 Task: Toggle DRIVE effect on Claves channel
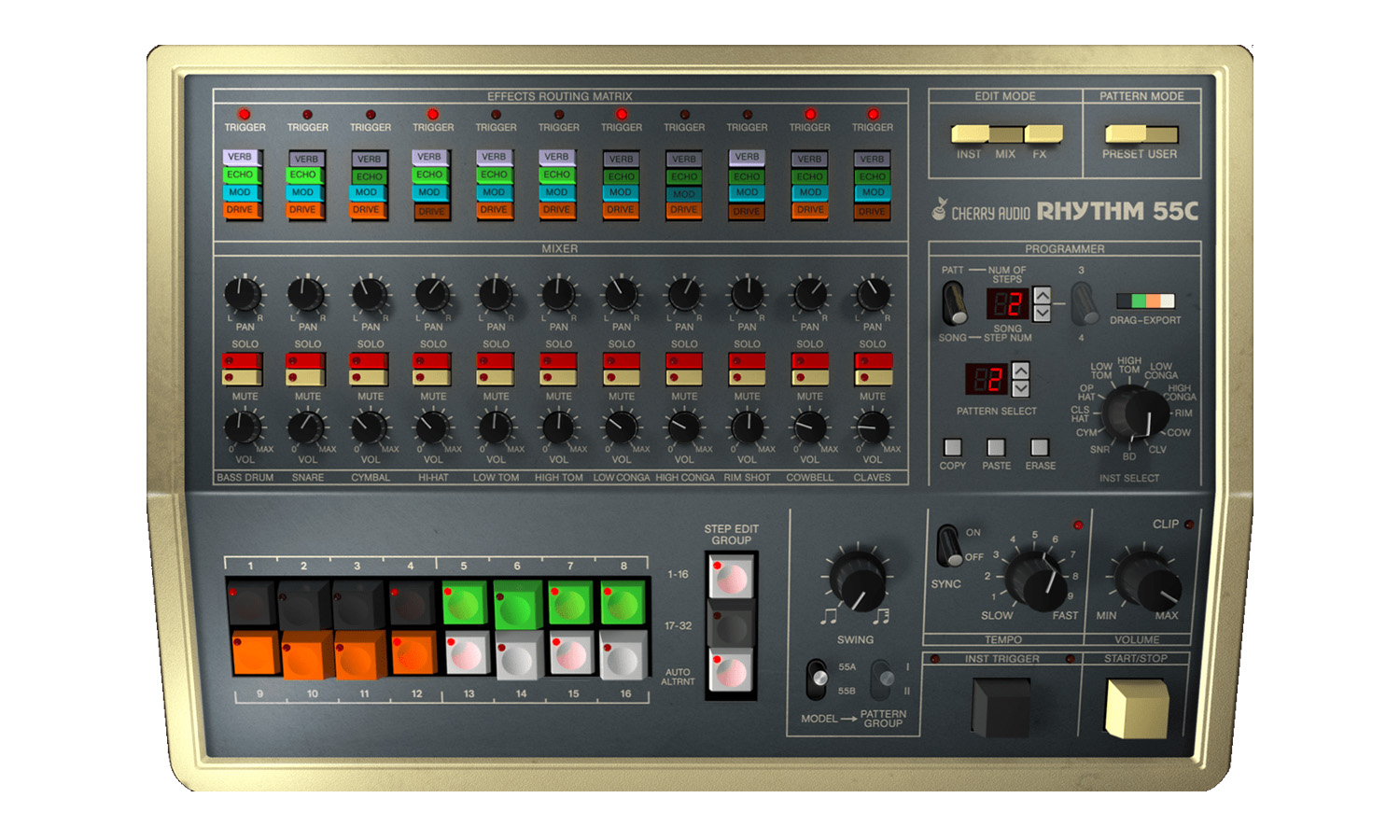click(872, 211)
